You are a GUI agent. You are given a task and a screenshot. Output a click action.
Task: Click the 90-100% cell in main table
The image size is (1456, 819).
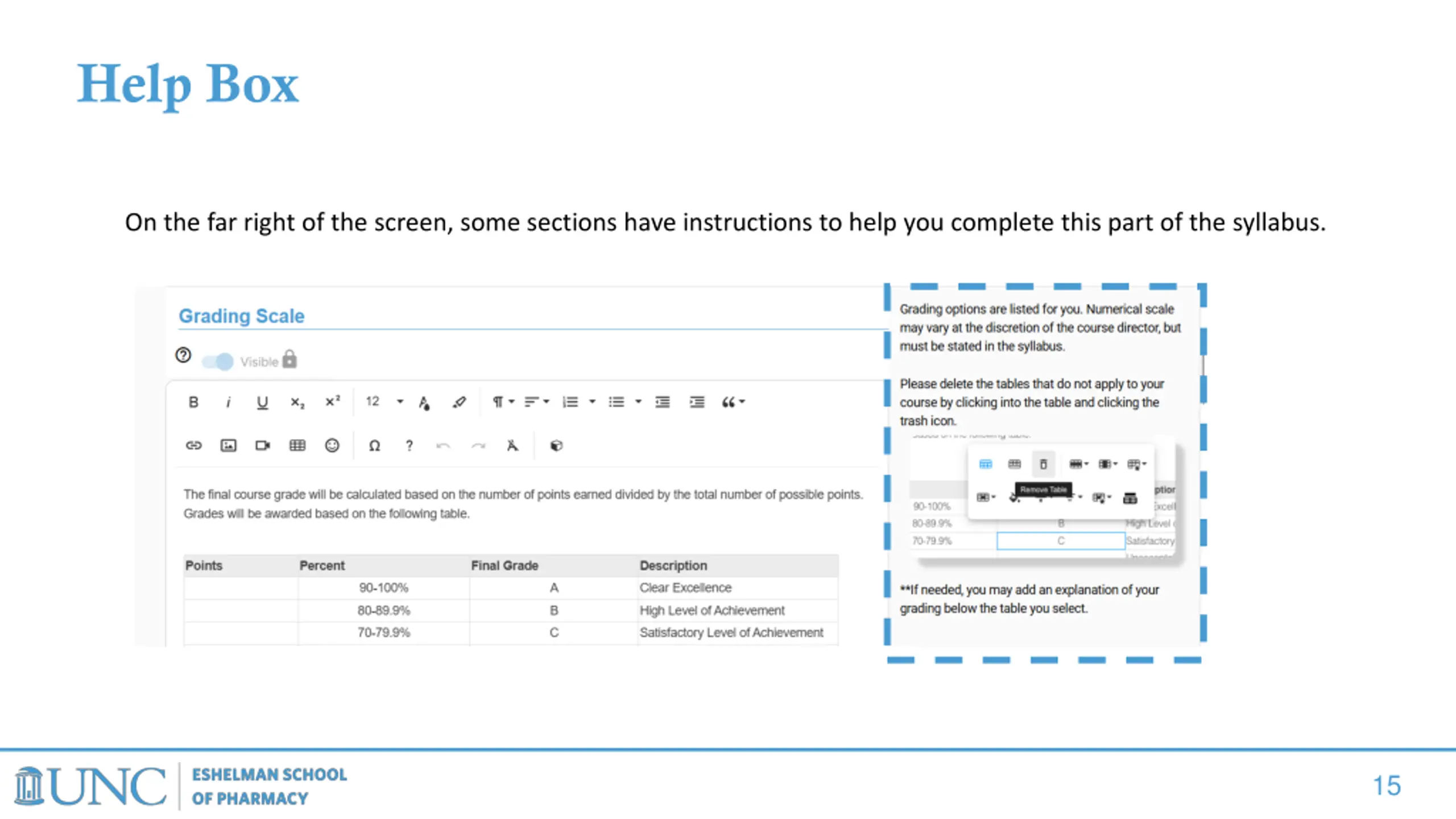pyautogui.click(x=383, y=588)
